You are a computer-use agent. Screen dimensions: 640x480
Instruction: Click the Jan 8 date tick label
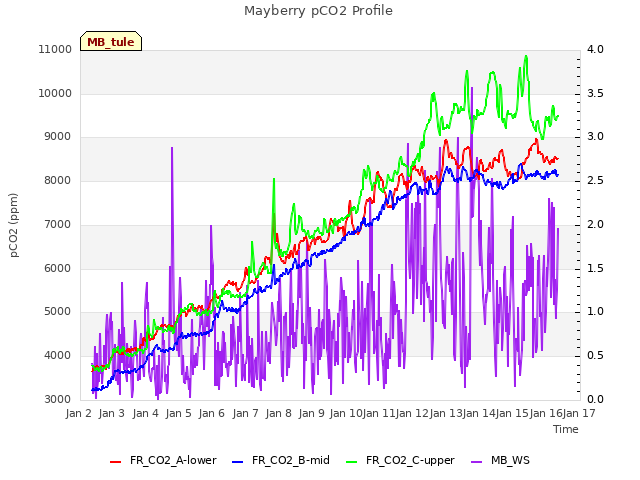(x=279, y=413)
